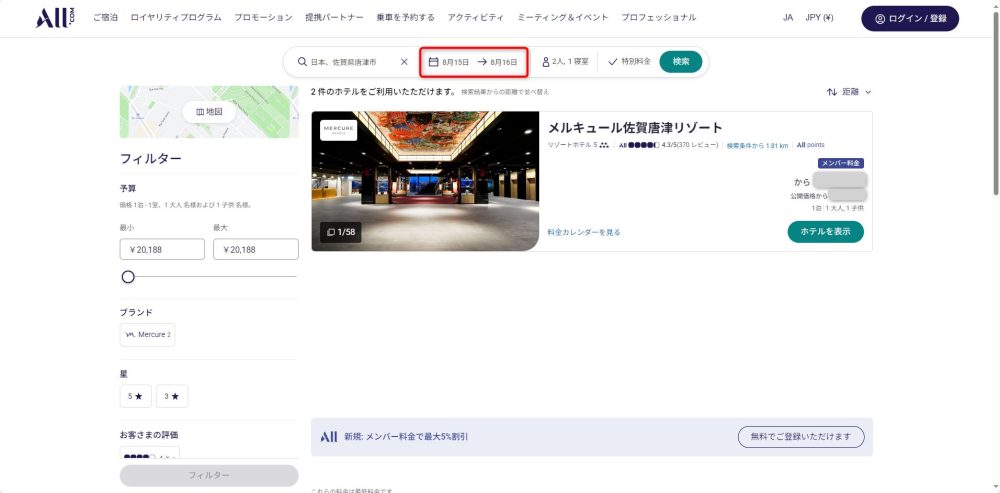Toggle the Mercure brand filter
This screenshot has height=493, width=1000.
point(147,335)
